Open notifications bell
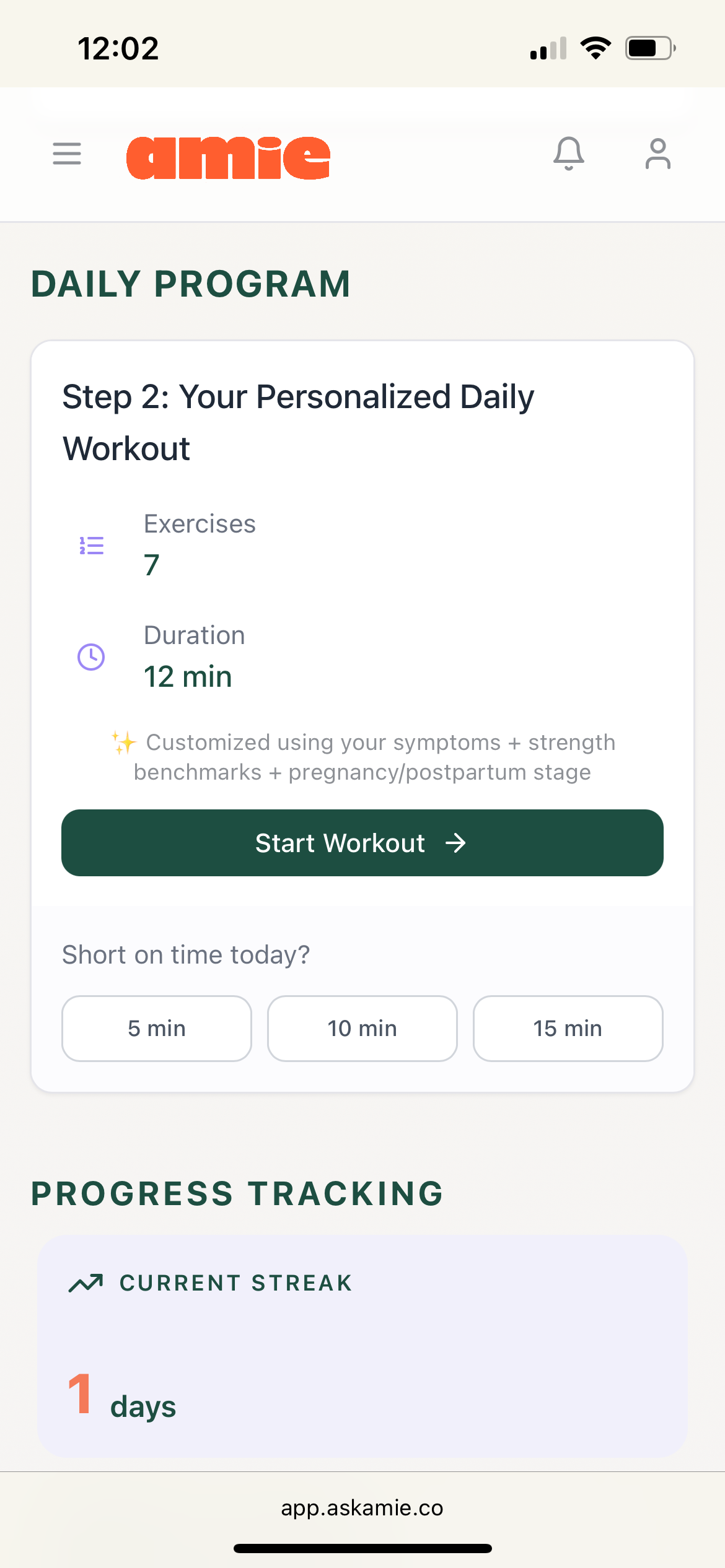This screenshot has height=1568, width=725. pyautogui.click(x=568, y=154)
